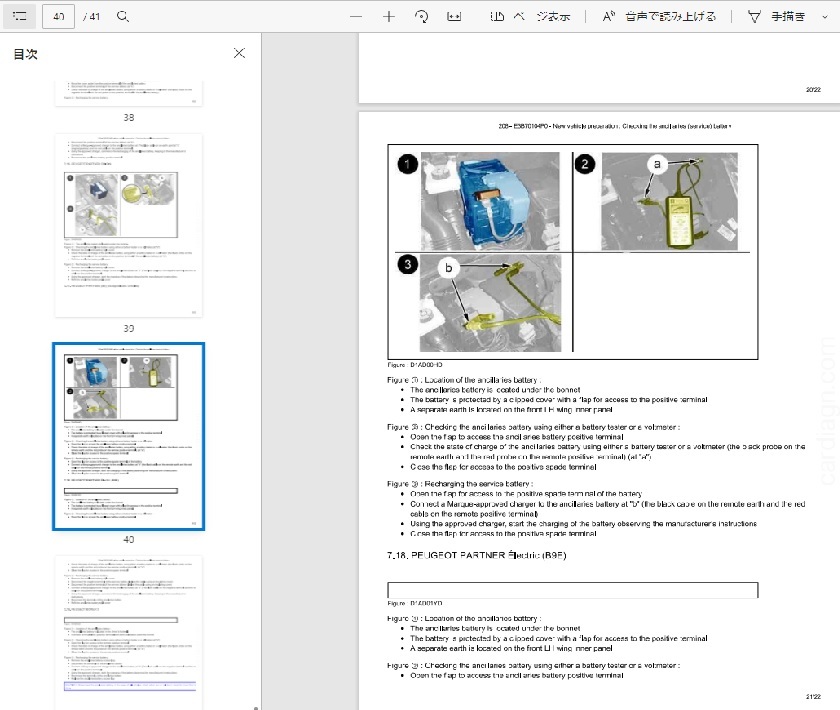Close the 目次 contents pane
840x710 pixels.
pyautogui.click(x=239, y=53)
